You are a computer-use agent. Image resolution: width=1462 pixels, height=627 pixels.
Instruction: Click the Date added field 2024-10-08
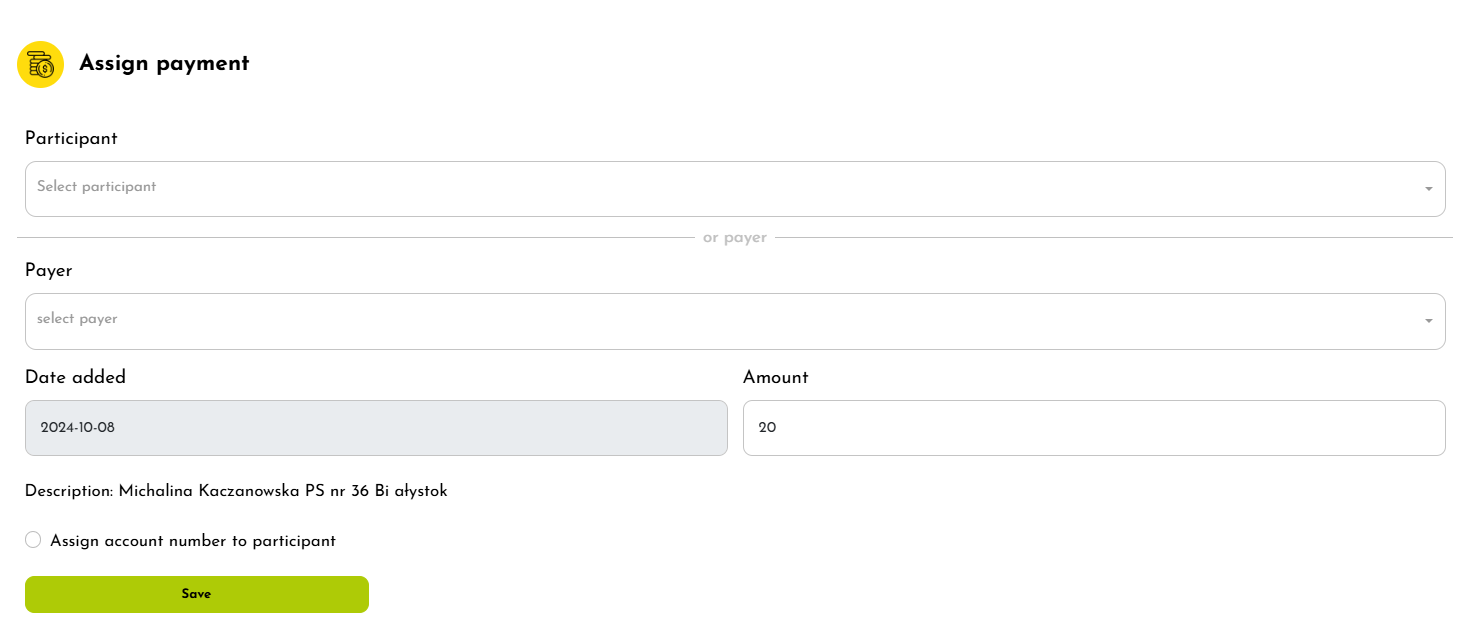click(376, 428)
